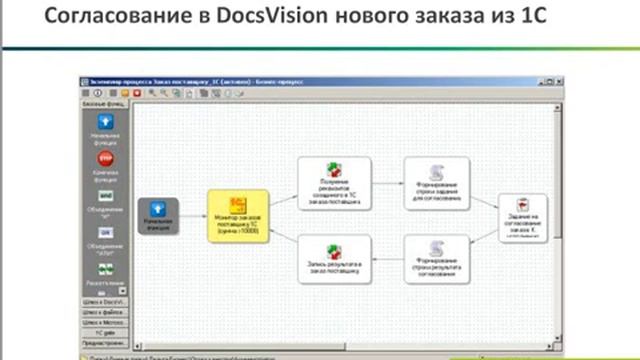Open the Базовые функц. palette tab

tap(105, 104)
